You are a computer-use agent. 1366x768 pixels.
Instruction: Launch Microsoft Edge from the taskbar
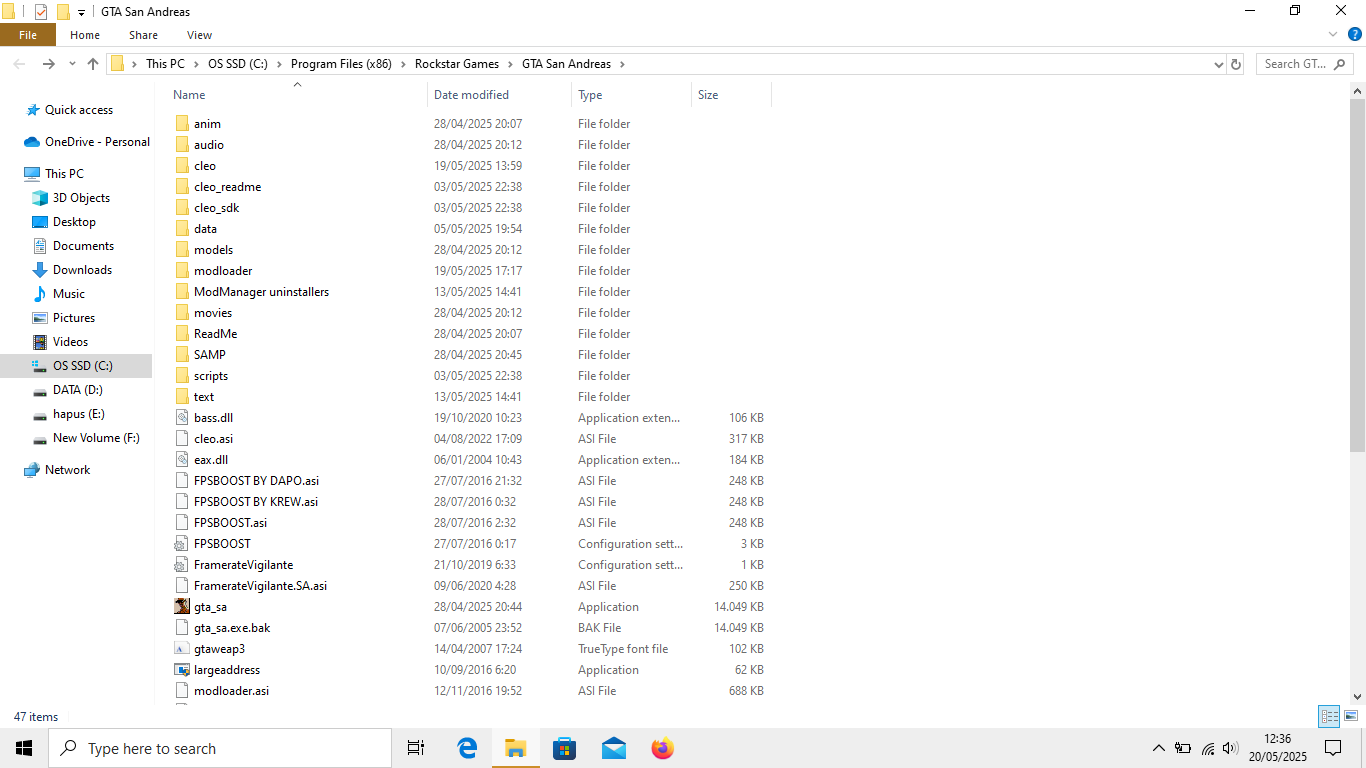467,748
